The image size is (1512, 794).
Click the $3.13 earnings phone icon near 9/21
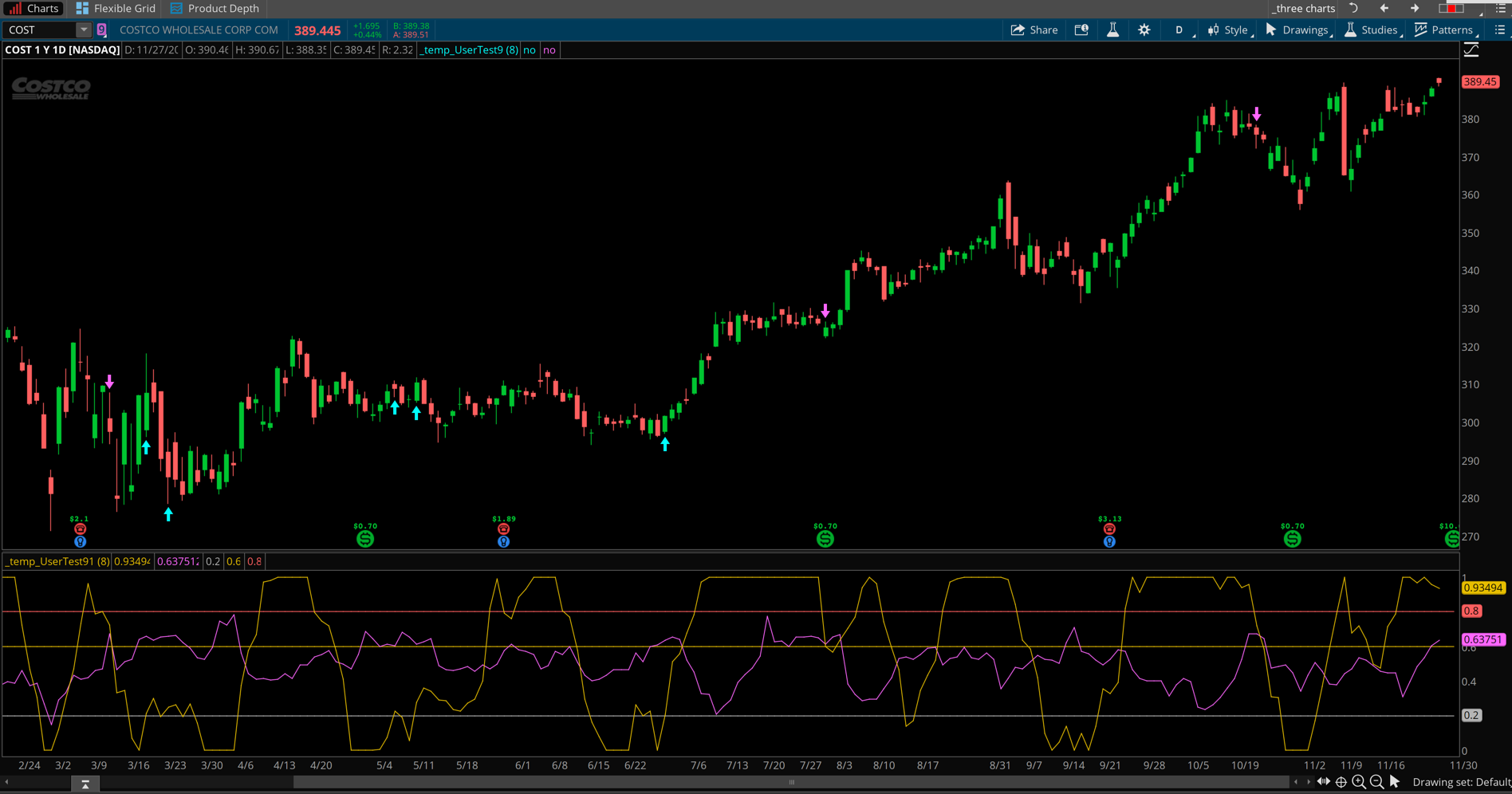tap(1109, 529)
